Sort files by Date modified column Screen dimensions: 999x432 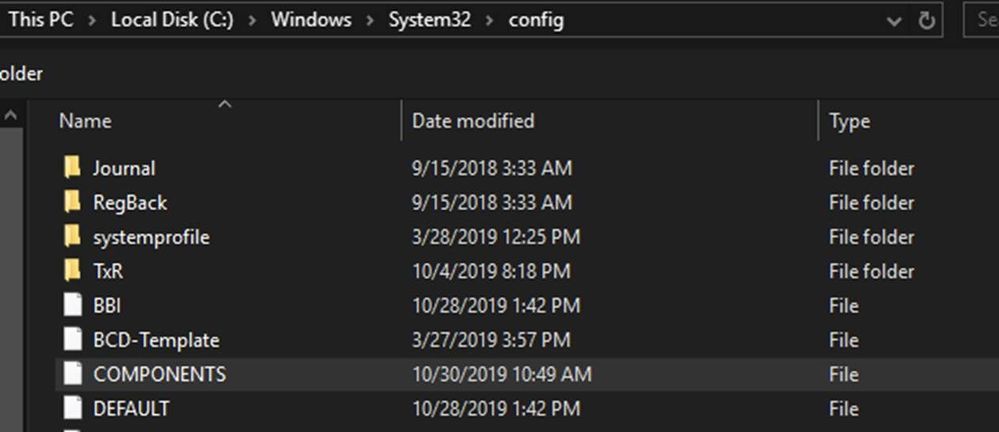coord(473,121)
